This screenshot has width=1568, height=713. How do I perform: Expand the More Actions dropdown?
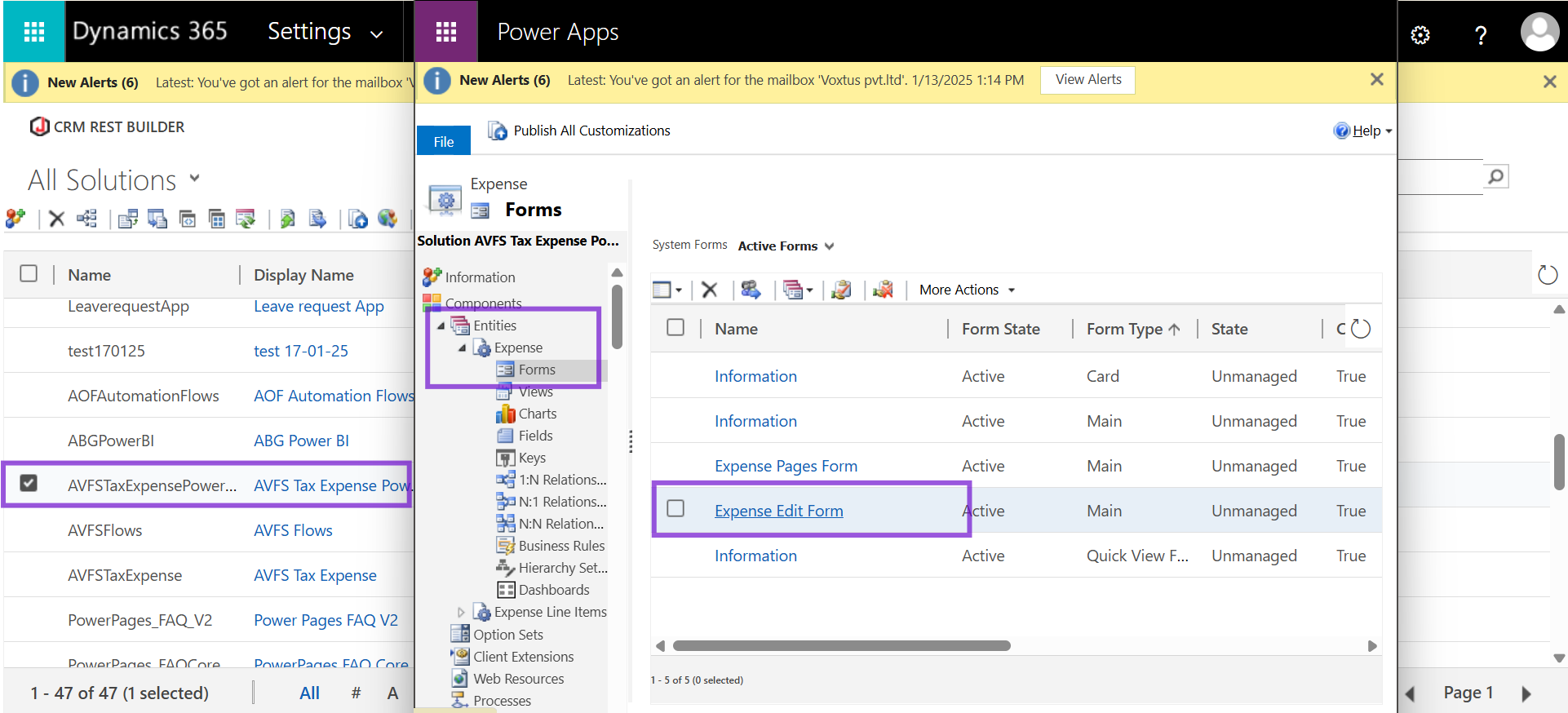(x=967, y=290)
